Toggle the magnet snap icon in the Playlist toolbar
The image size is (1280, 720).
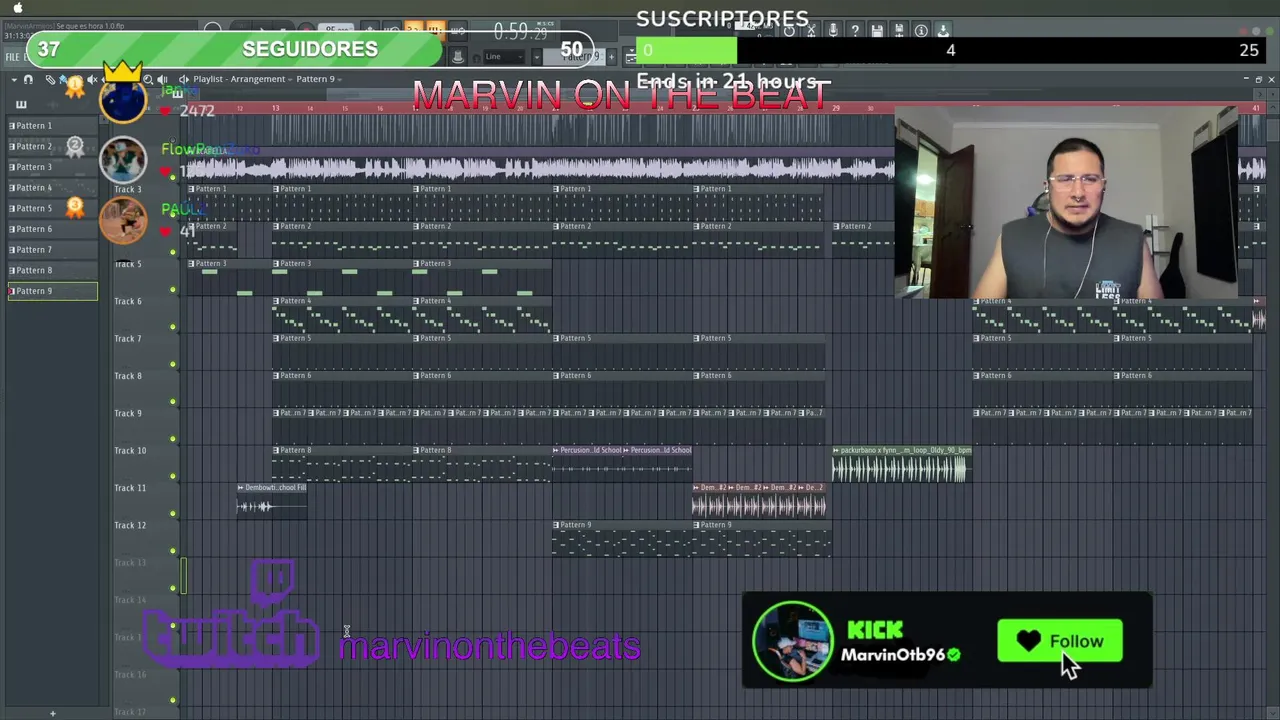(28, 79)
